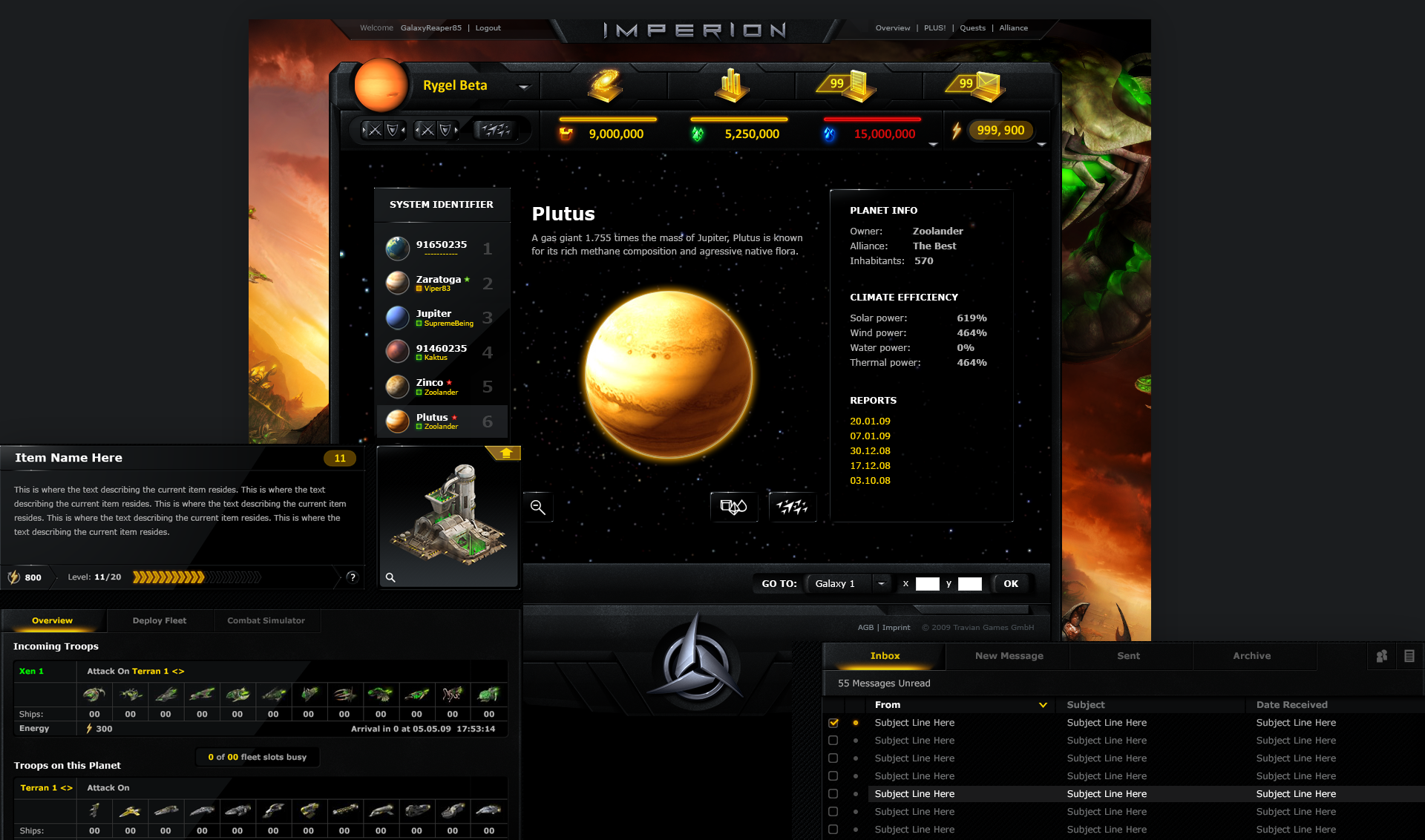
Task: Expand the Rygel Beta planet dropdown
Action: point(524,87)
